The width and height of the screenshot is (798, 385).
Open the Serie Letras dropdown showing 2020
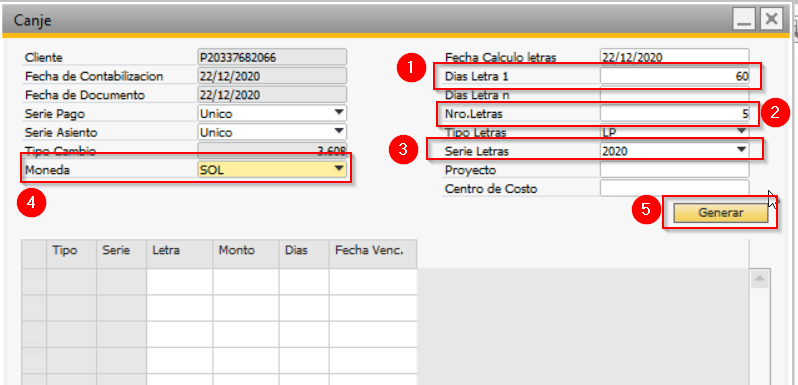pos(674,151)
